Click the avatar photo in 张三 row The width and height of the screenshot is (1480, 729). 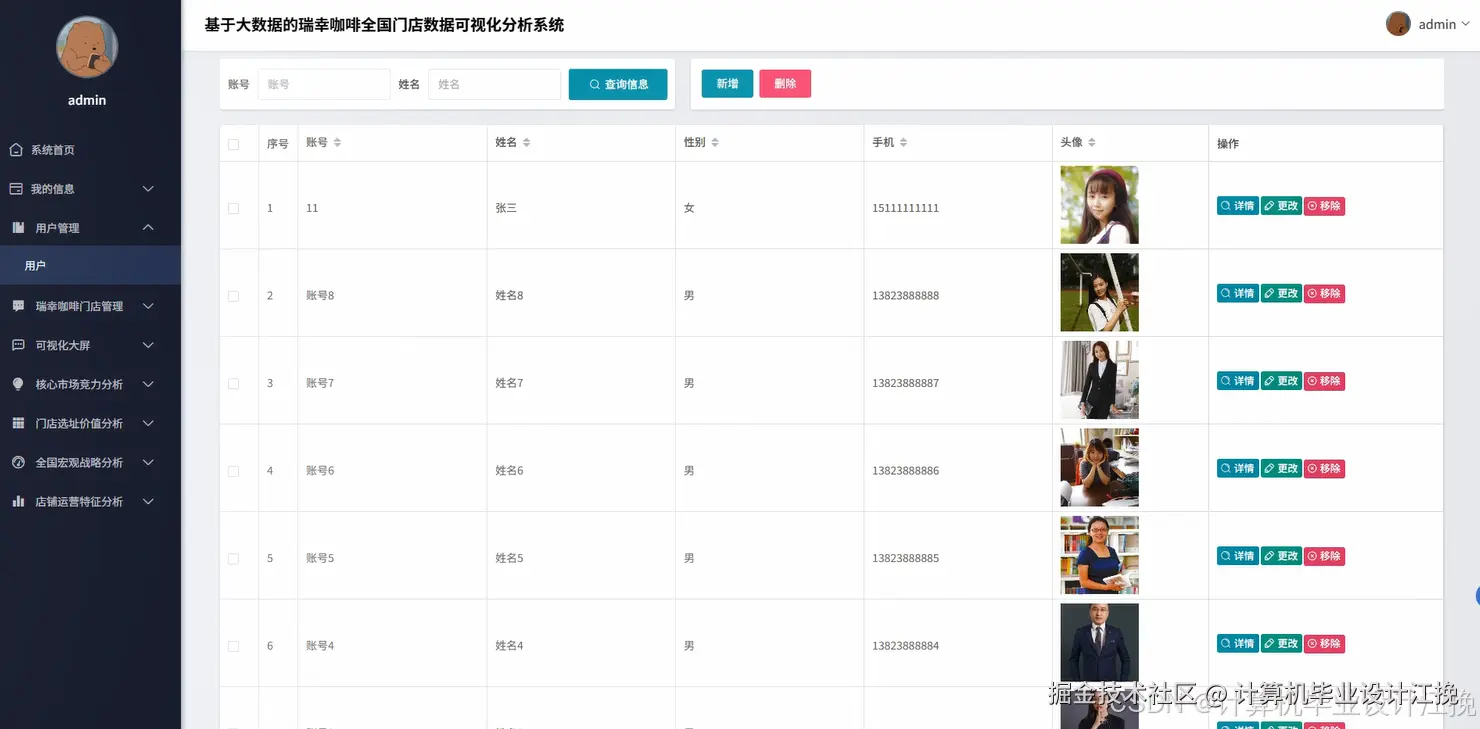pyautogui.click(x=1099, y=205)
